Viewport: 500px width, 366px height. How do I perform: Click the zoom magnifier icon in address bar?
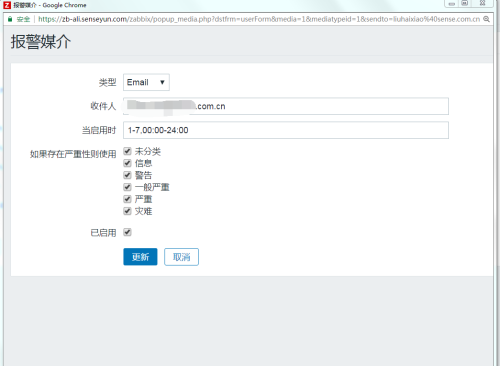pyautogui.click(x=486, y=19)
